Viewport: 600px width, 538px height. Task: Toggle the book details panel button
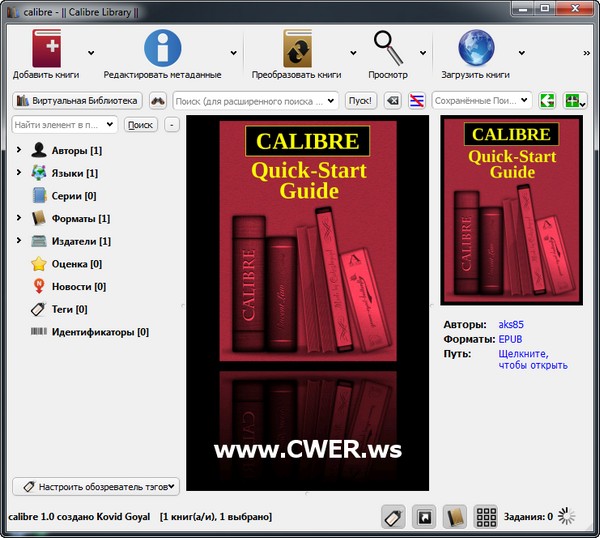point(455,517)
